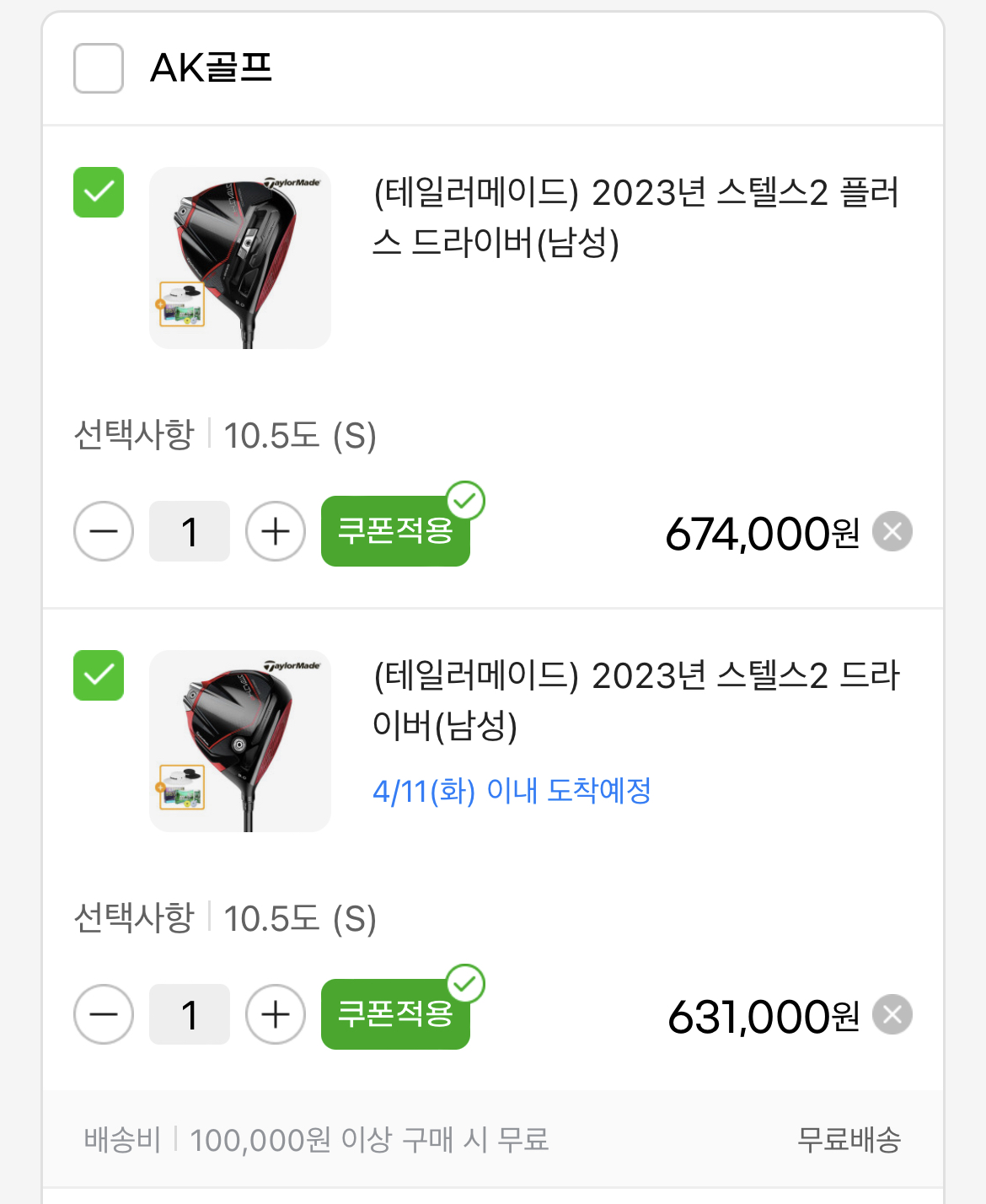Image resolution: width=986 pixels, height=1204 pixels.
Task: Check the AK골프 seller checkbox
Action: point(99,68)
